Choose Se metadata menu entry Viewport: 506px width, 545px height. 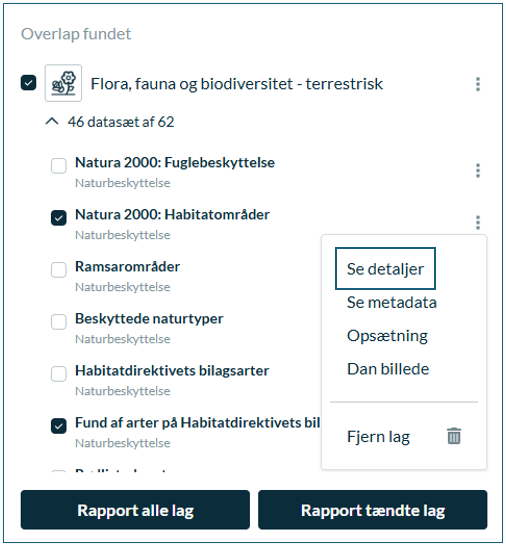click(392, 302)
